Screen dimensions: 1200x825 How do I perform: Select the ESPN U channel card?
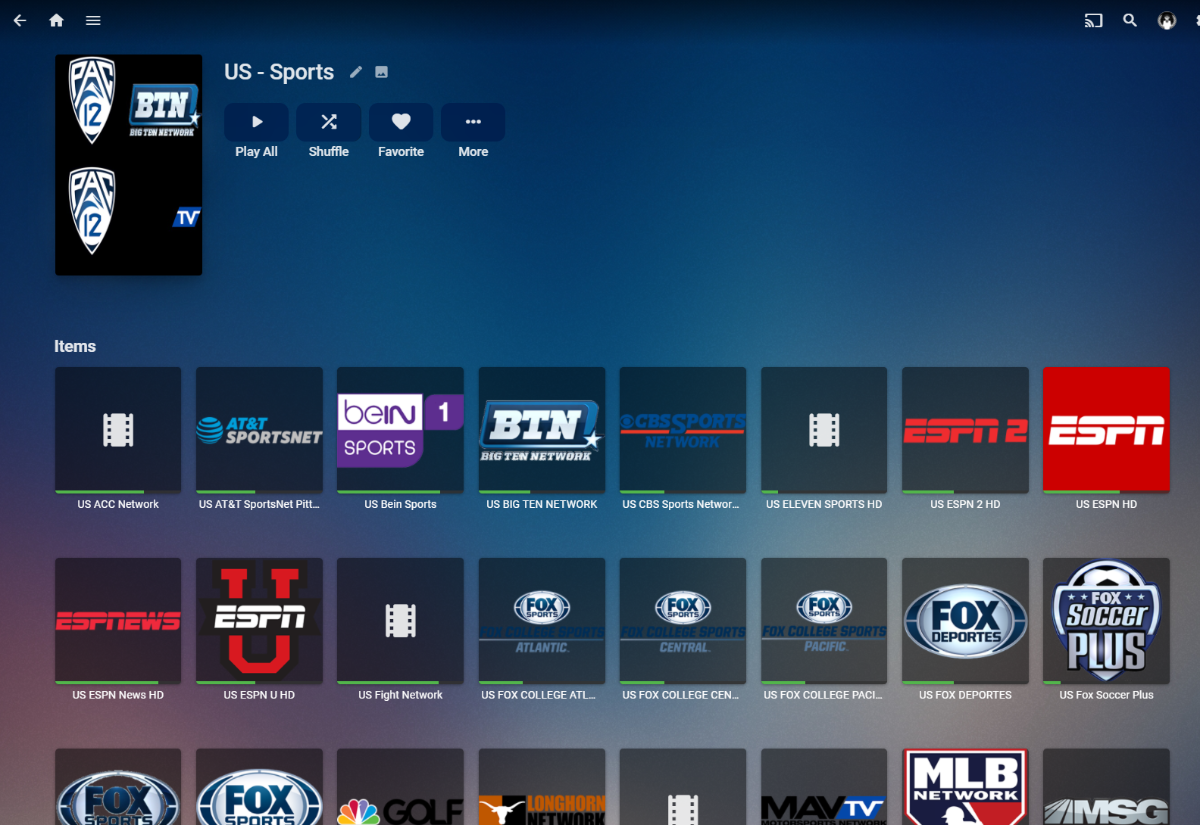tap(259, 621)
